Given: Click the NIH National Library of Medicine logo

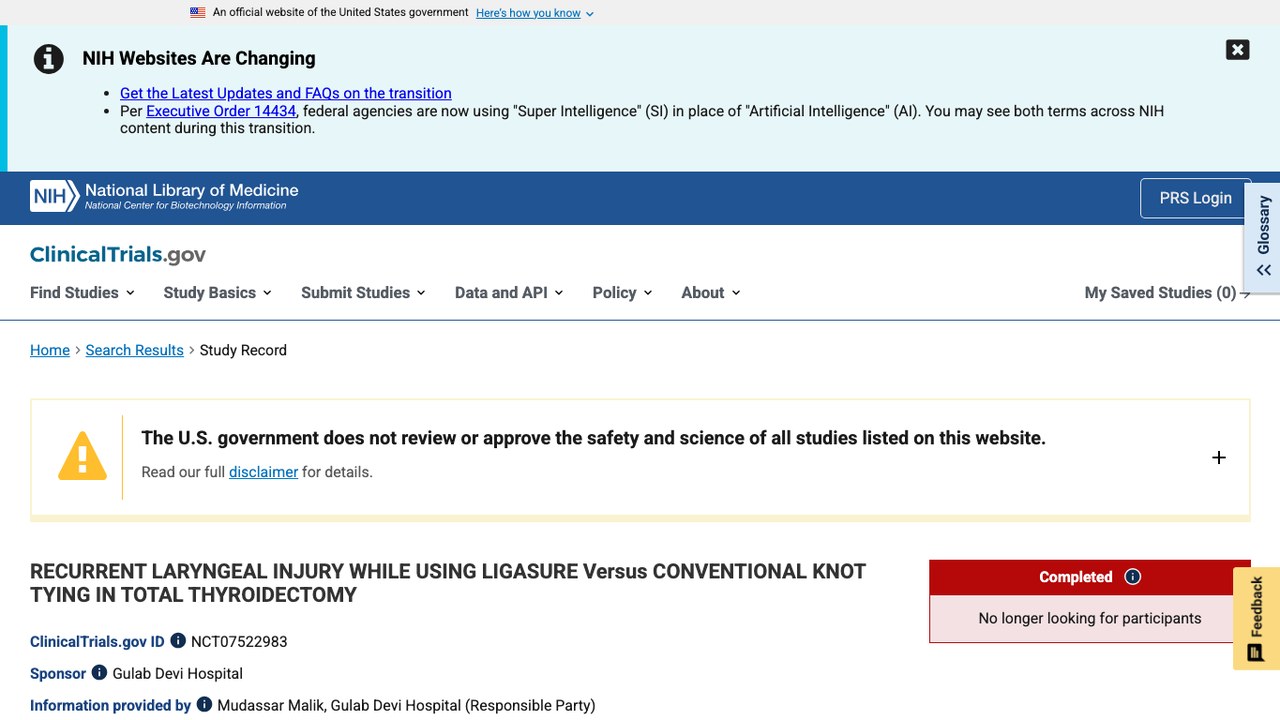Looking at the screenshot, I should click(164, 196).
